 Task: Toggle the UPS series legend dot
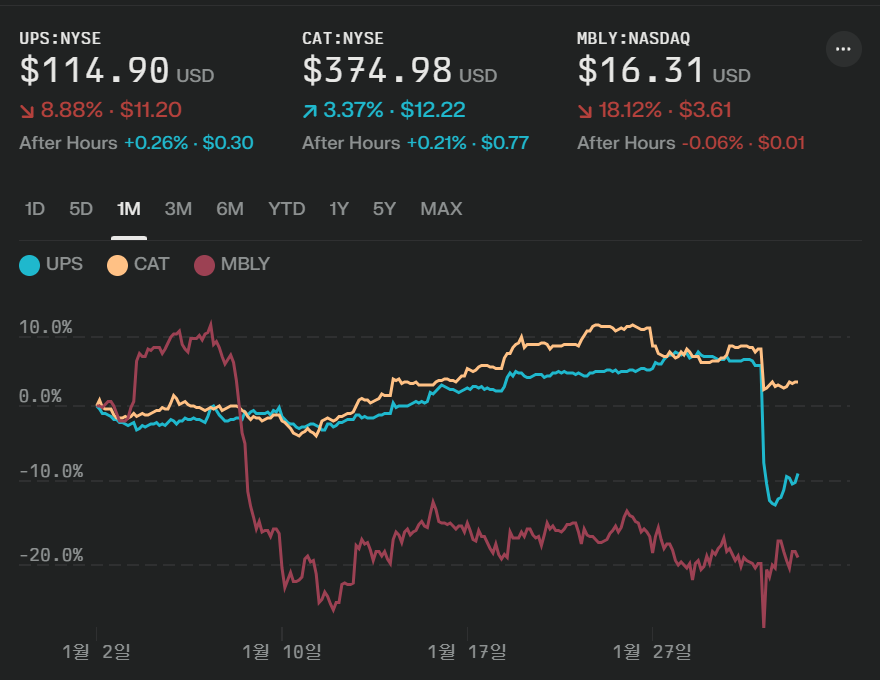point(29,265)
